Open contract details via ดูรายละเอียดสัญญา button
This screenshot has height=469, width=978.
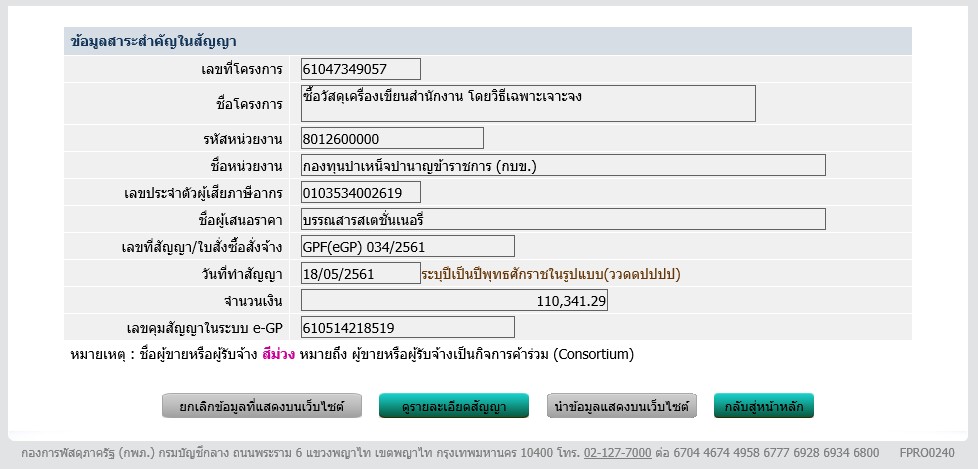point(453,406)
